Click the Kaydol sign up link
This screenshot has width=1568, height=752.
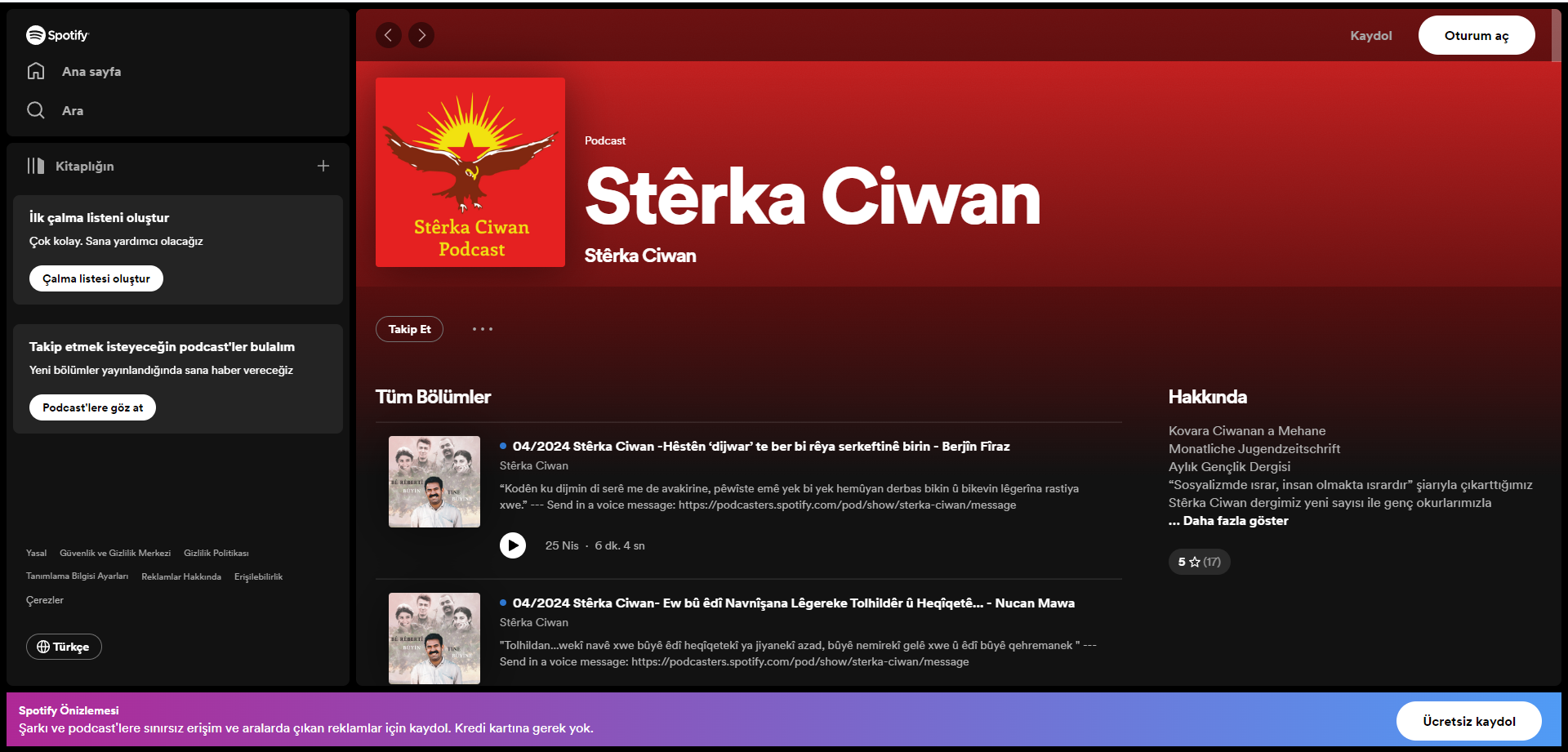pos(1370,36)
